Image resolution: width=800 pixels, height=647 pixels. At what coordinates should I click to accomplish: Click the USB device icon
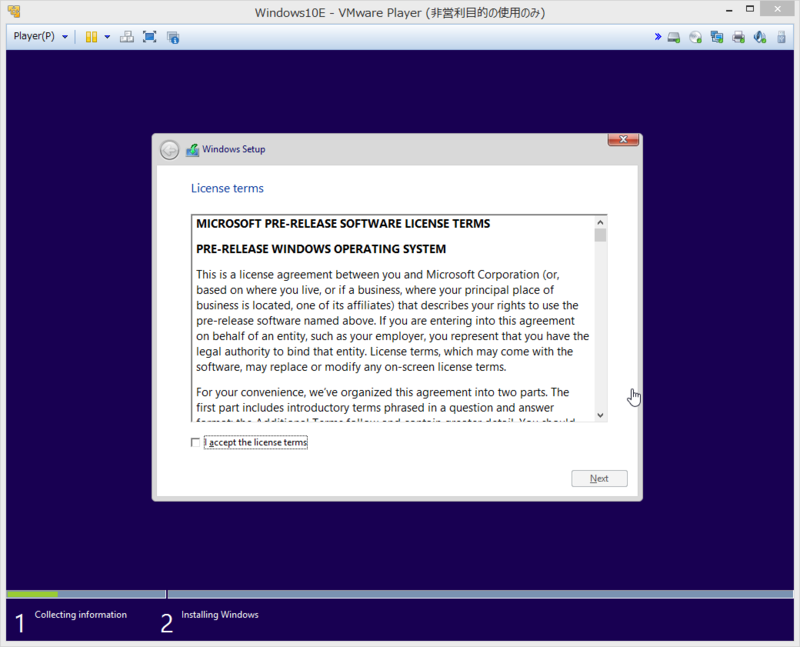click(x=781, y=37)
